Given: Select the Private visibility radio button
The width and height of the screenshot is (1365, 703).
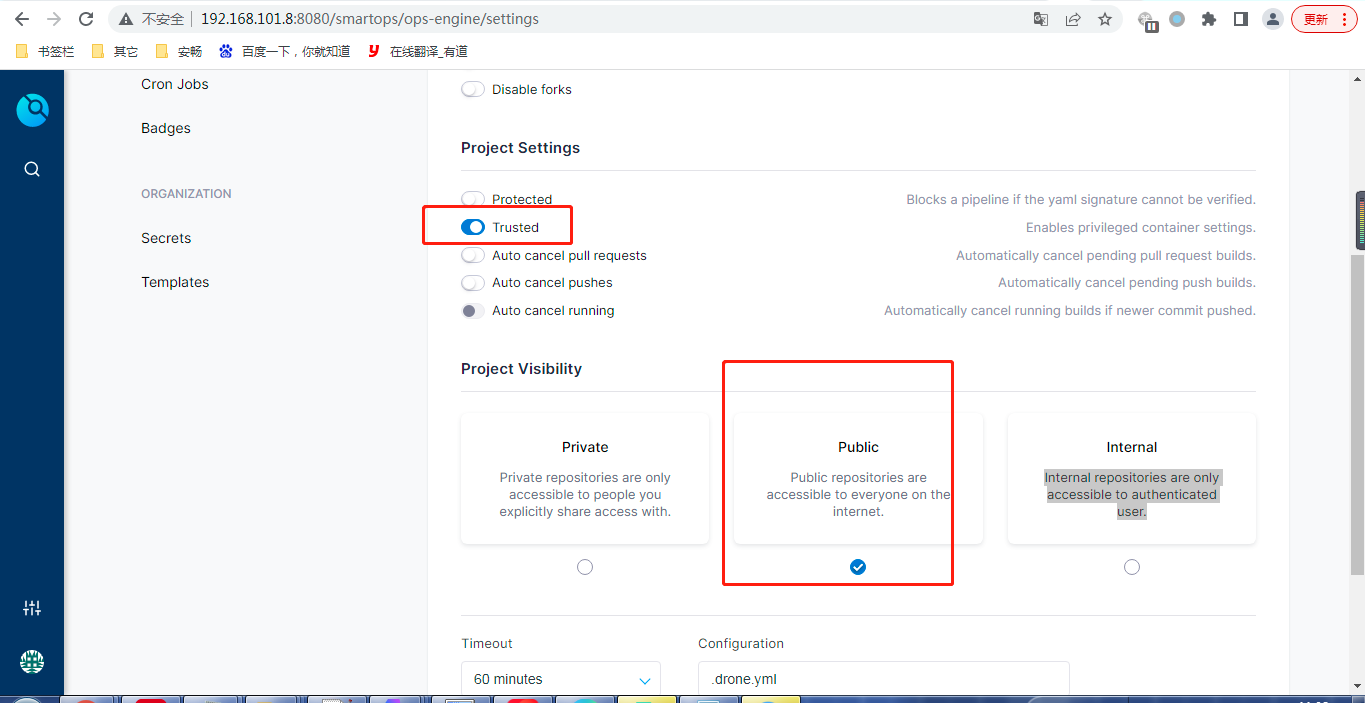Looking at the screenshot, I should (x=584, y=566).
